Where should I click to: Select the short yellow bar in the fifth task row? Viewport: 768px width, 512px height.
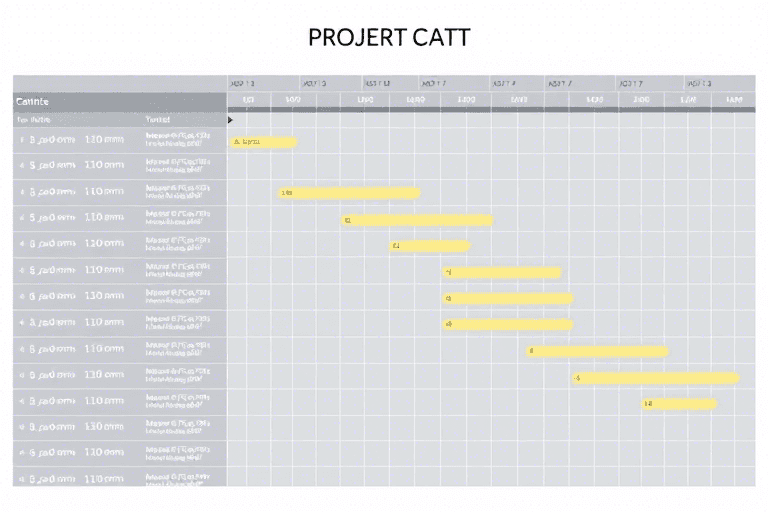pos(430,245)
